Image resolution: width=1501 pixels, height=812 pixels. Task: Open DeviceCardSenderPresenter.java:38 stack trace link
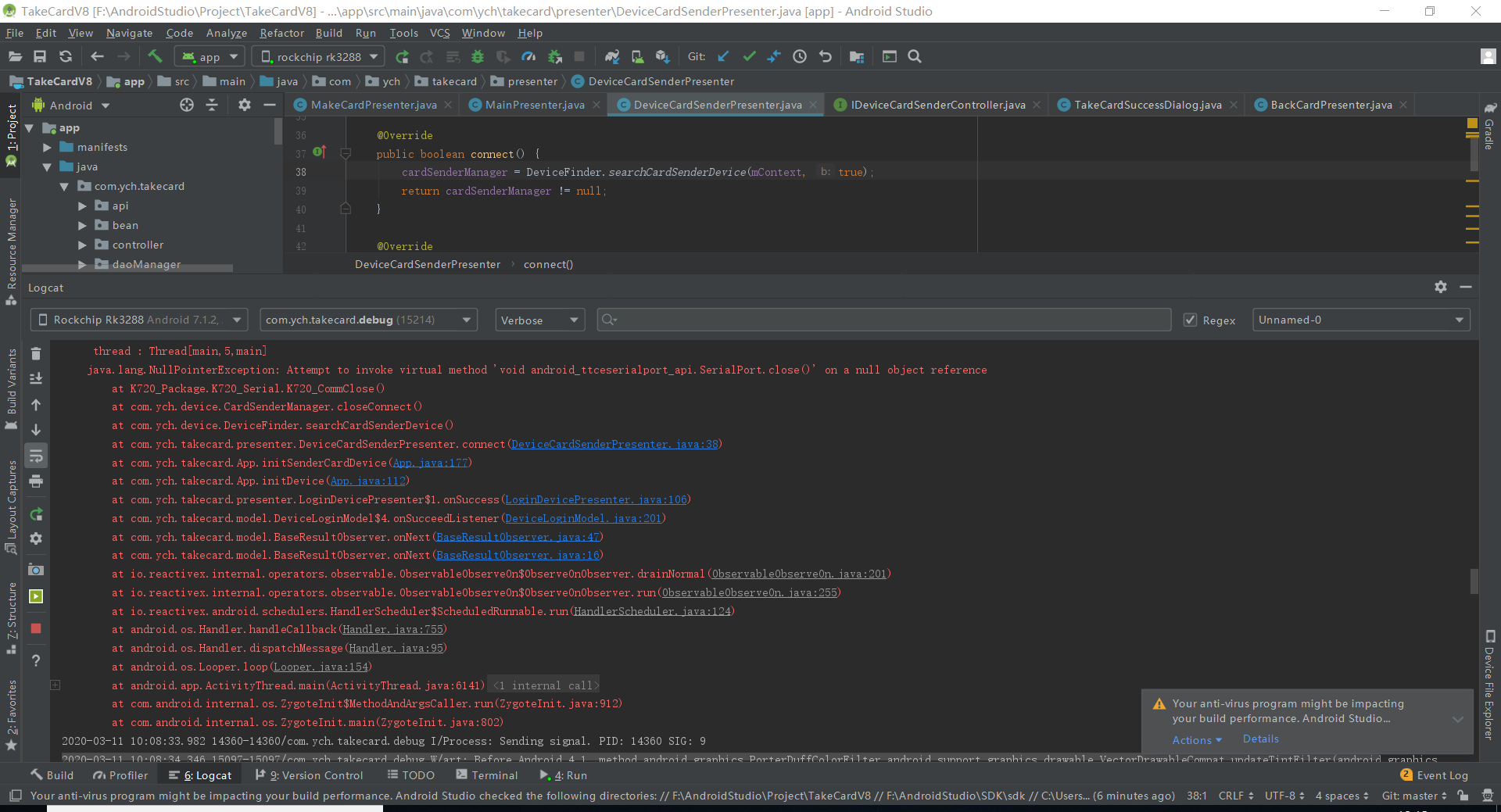614,445
